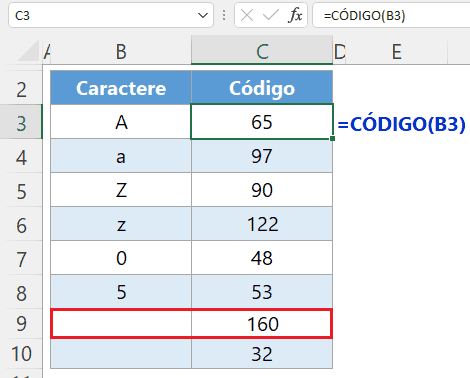Click the Cancel X icon in formula bar
Viewport: 470px width, 378px height.
(247, 15)
